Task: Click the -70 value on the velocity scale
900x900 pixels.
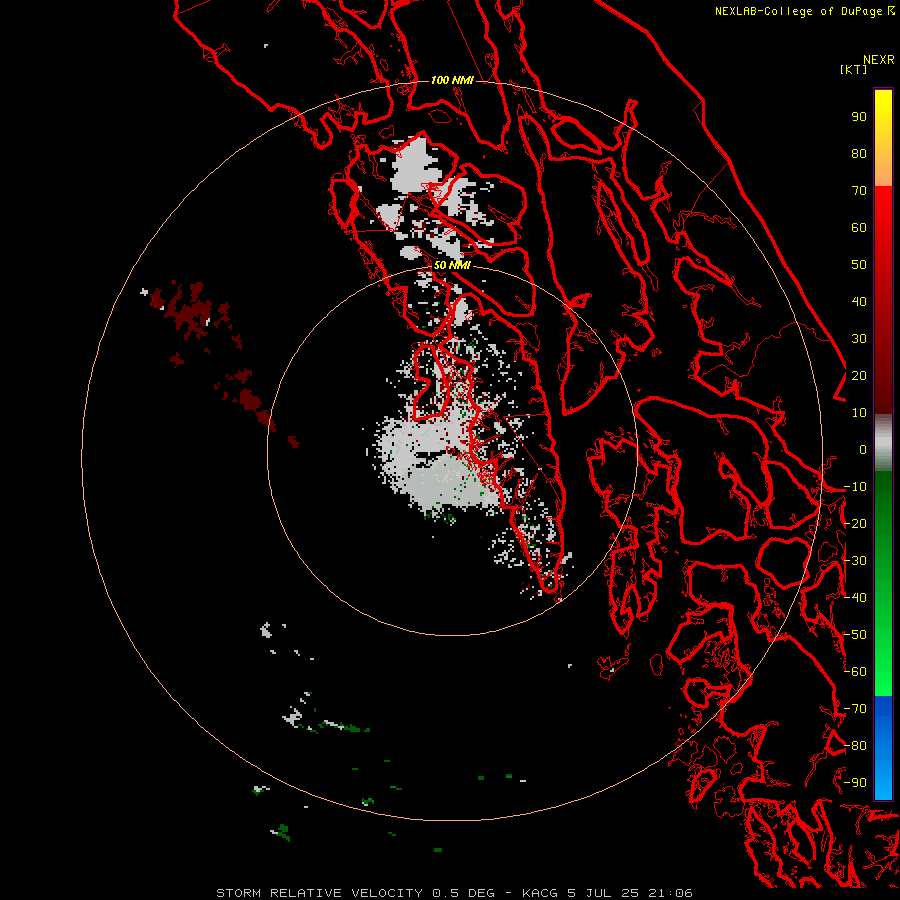Action: pos(855,709)
